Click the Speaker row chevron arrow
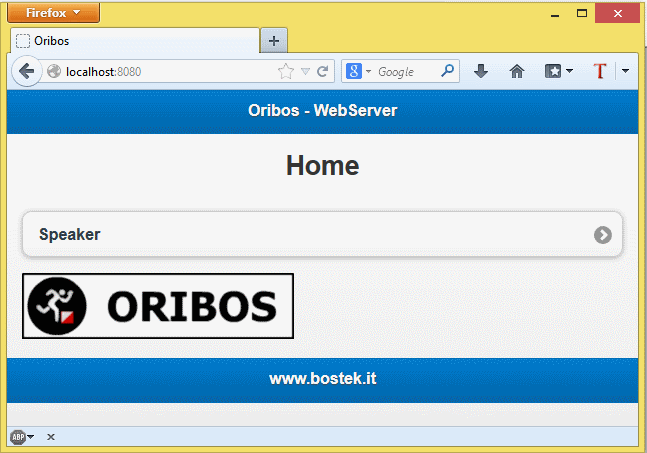Viewport: 647px width, 453px height. point(603,235)
